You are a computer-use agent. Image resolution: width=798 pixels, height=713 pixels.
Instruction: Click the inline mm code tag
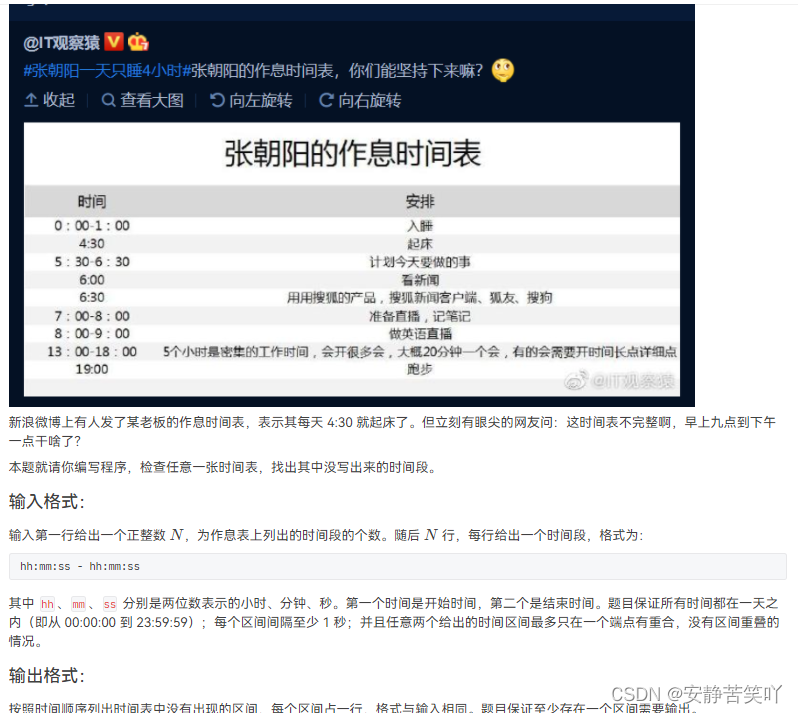click(78, 604)
